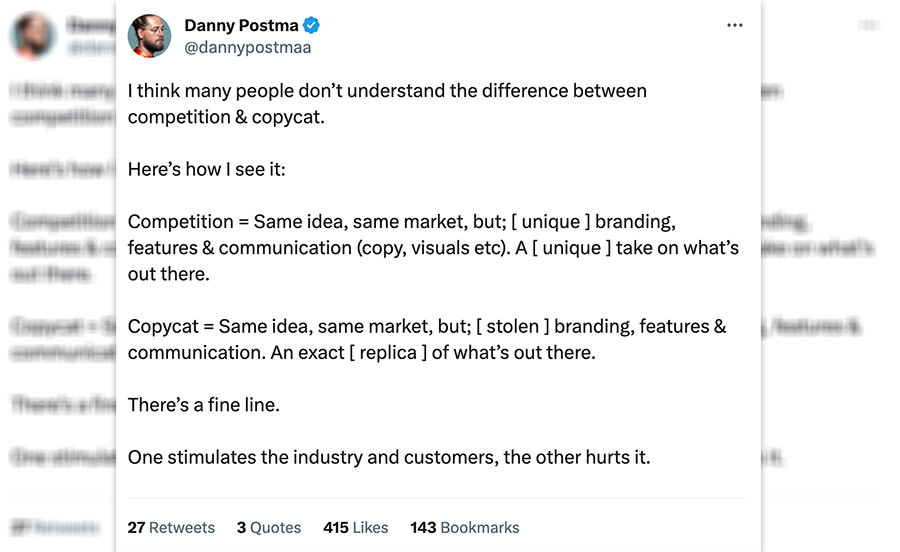900x552 pixels.
Task: Click the 'Competition = Same idea' paragraph
Action: click(433, 248)
